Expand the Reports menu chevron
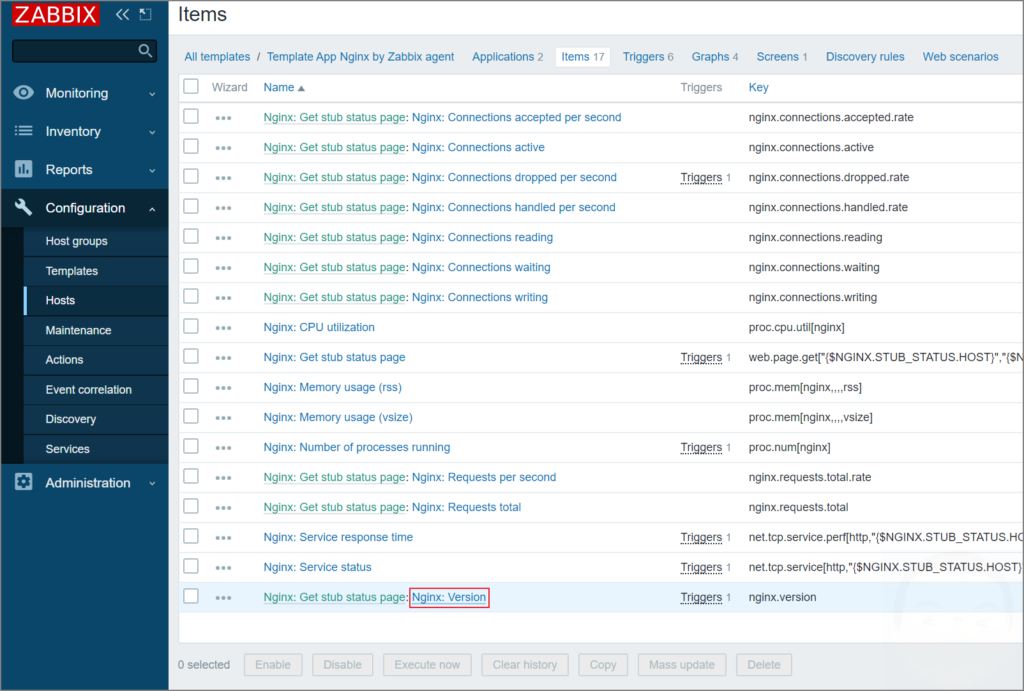 152,170
